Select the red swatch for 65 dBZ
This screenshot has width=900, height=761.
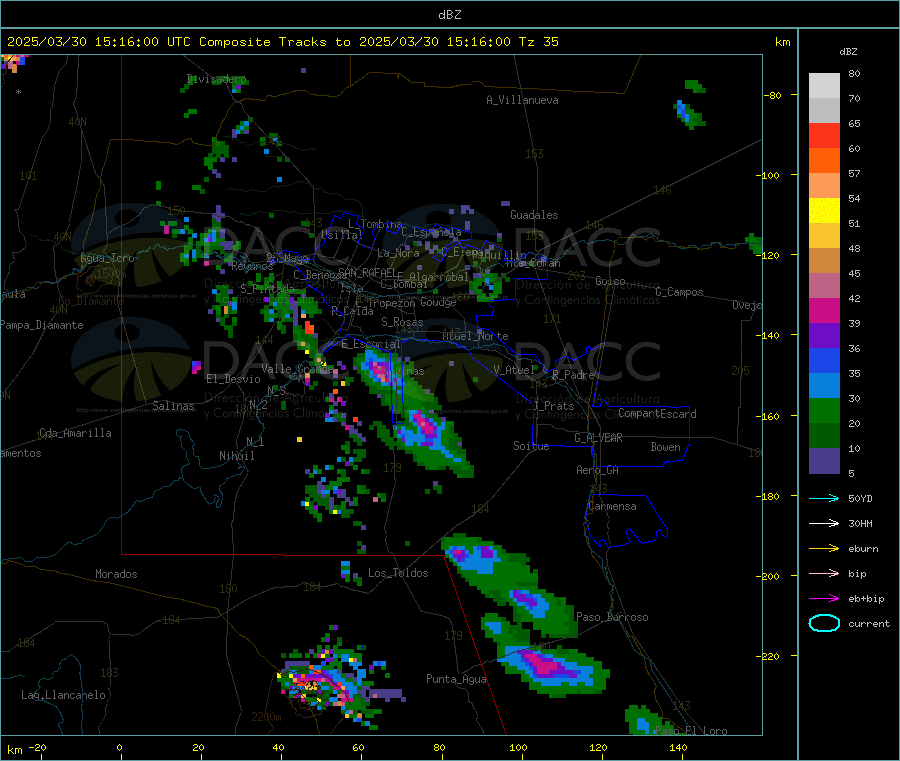pyautogui.click(x=824, y=135)
